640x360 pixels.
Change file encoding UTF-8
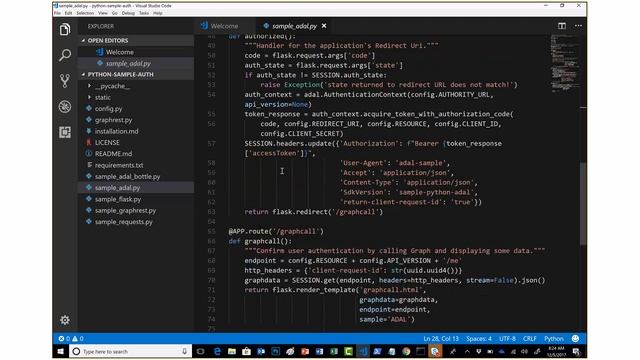(x=507, y=338)
